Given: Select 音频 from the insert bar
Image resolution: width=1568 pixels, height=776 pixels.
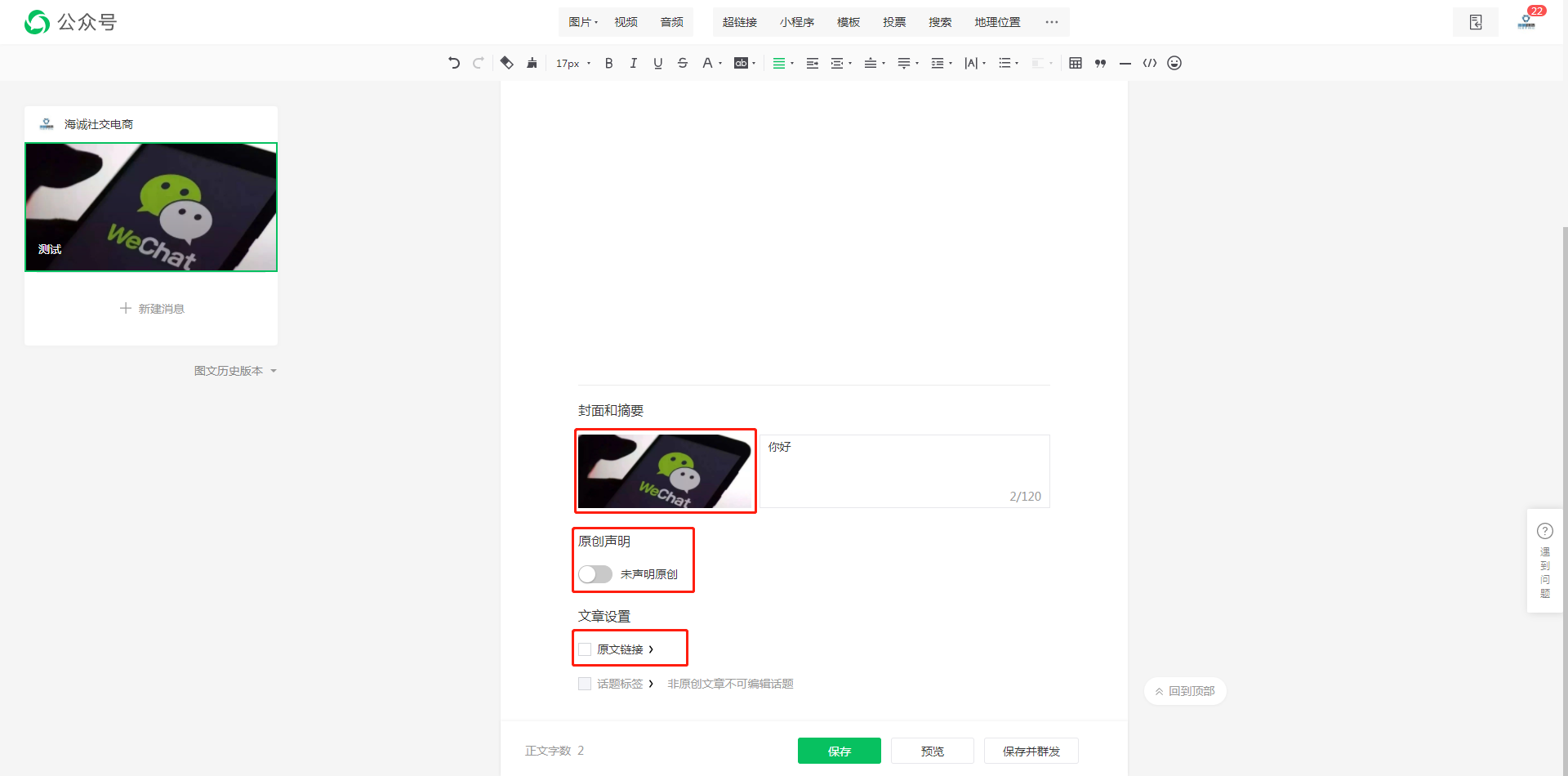Looking at the screenshot, I should point(672,22).
